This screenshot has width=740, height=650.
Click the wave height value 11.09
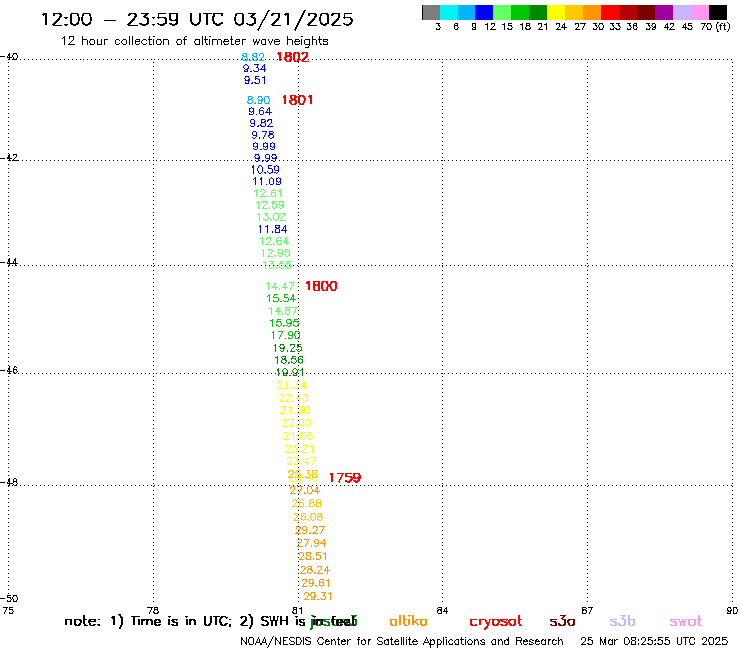(267, 181)
